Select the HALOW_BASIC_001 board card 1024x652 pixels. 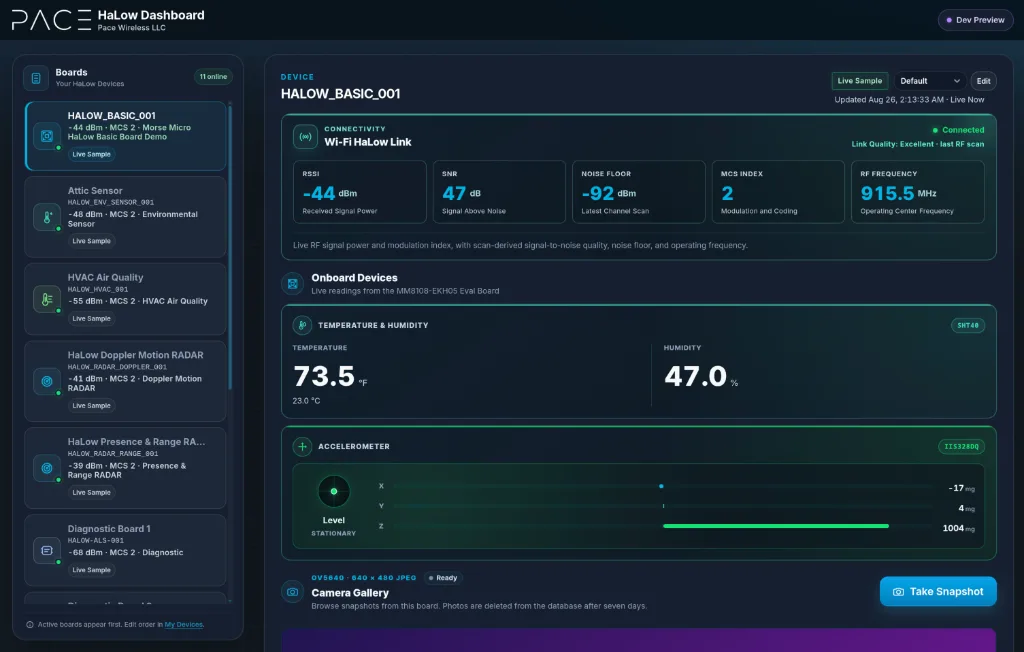pos(125,136)
